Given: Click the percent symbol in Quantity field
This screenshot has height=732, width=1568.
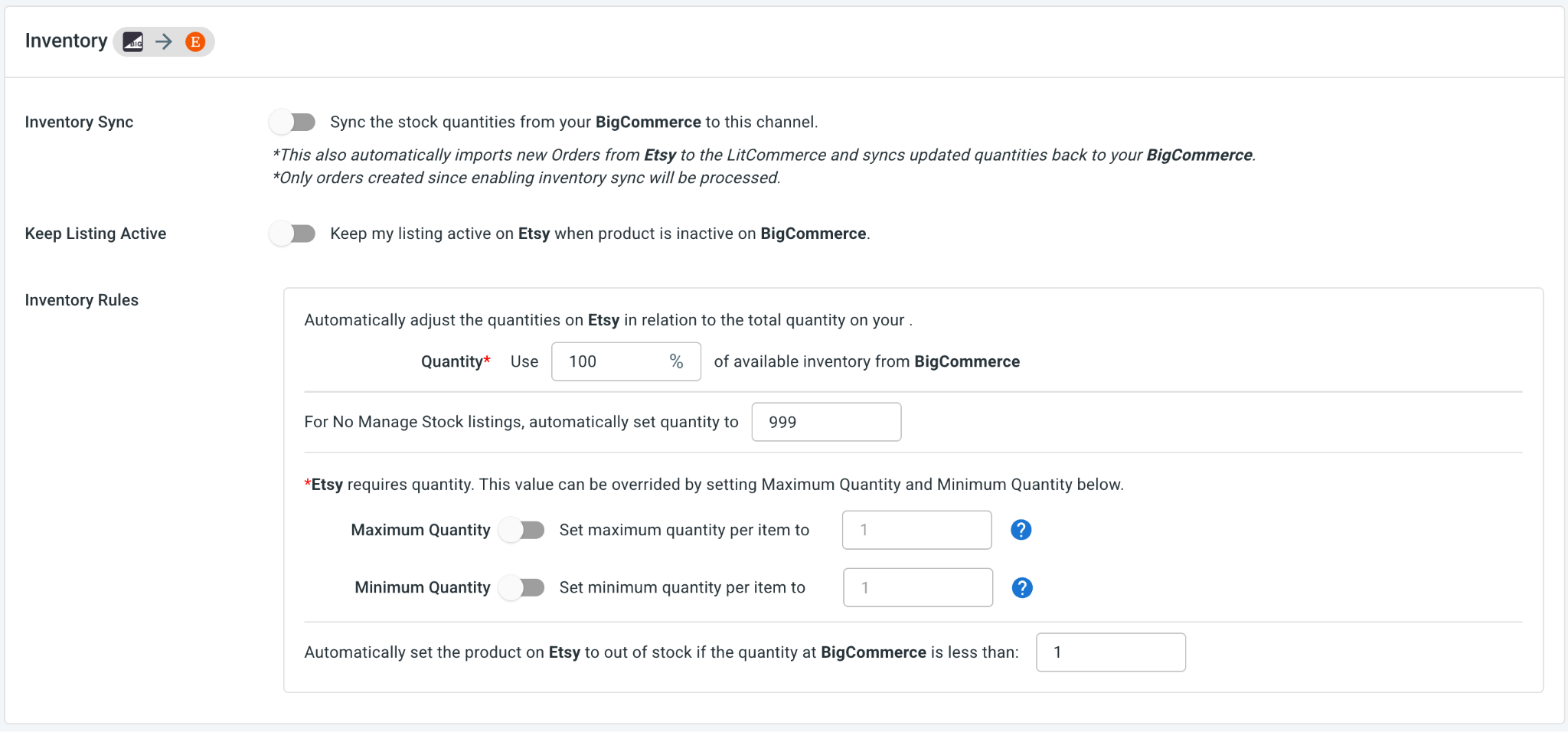Looking at the screenshot, I should point(676,361).
